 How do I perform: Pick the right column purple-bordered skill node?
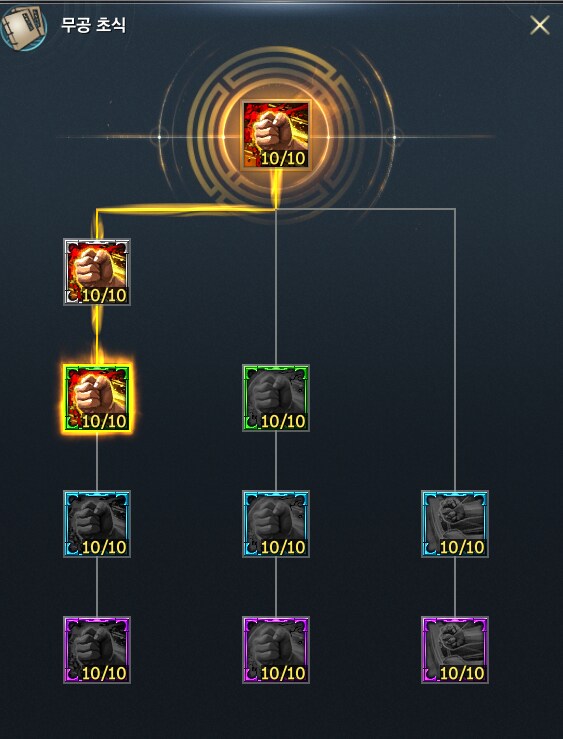pos(455,650)
